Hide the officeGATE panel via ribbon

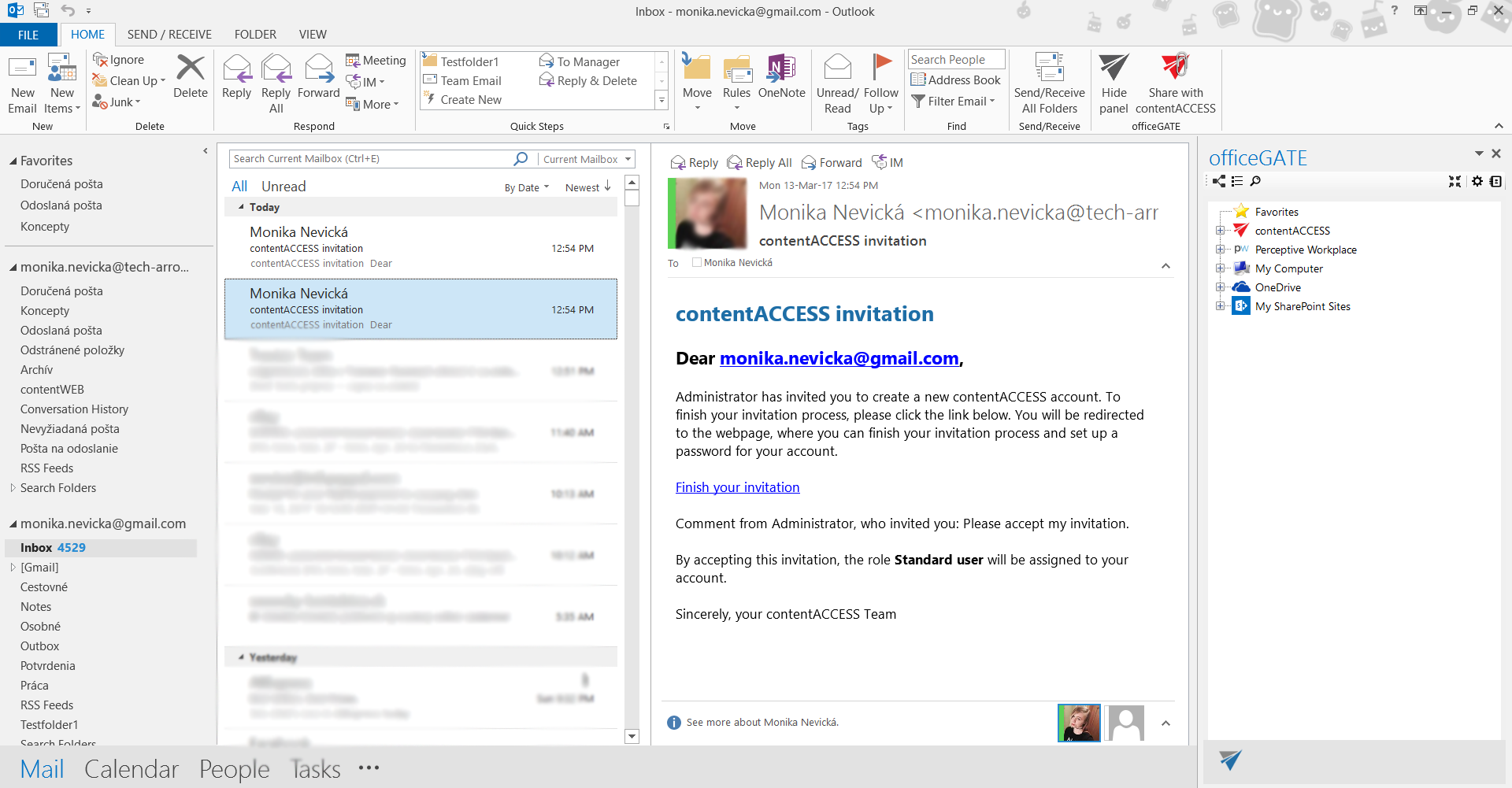pyautogui.click(x=1114, y=84)
